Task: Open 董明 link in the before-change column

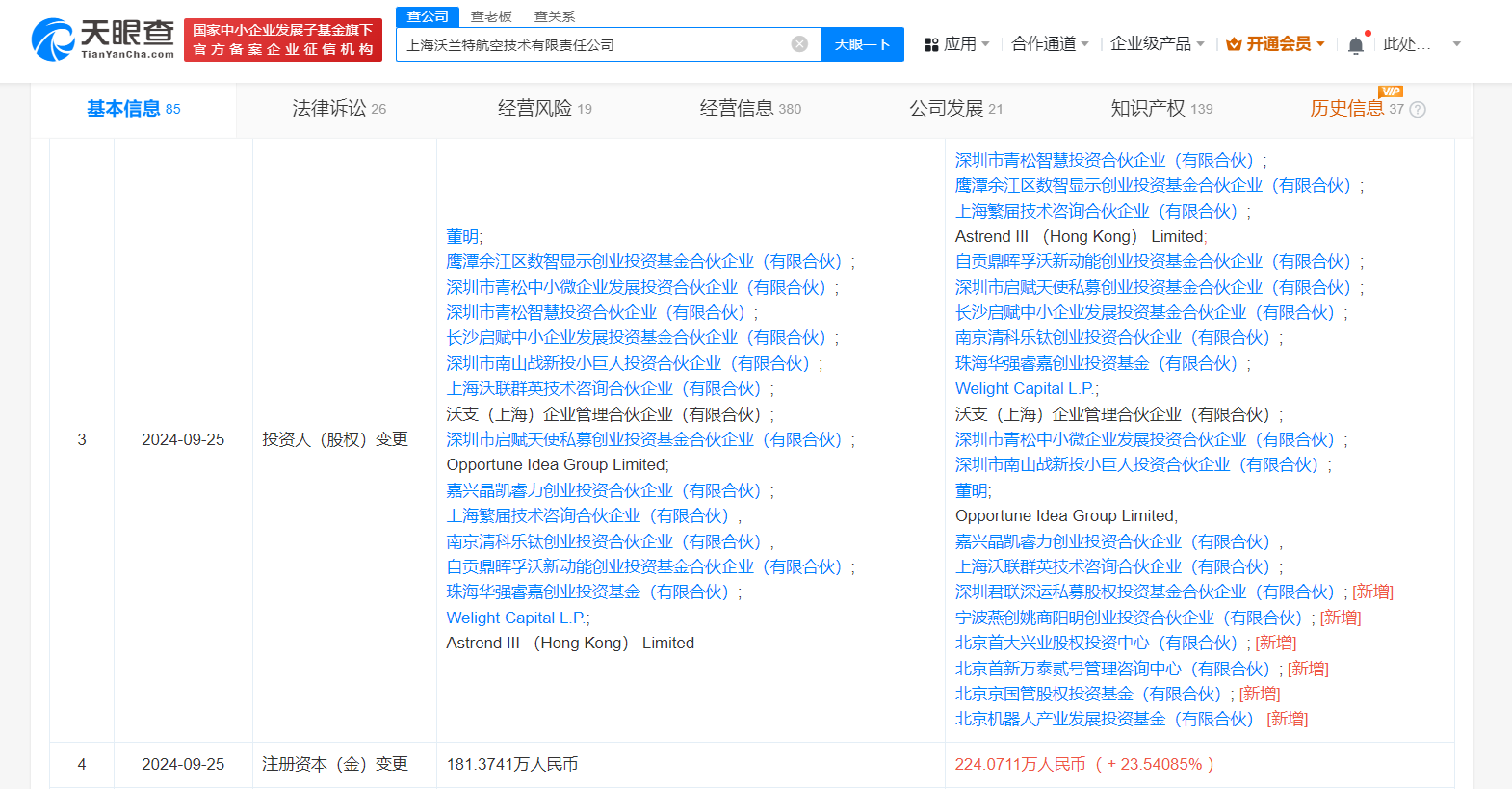Action: pos(462,236)
